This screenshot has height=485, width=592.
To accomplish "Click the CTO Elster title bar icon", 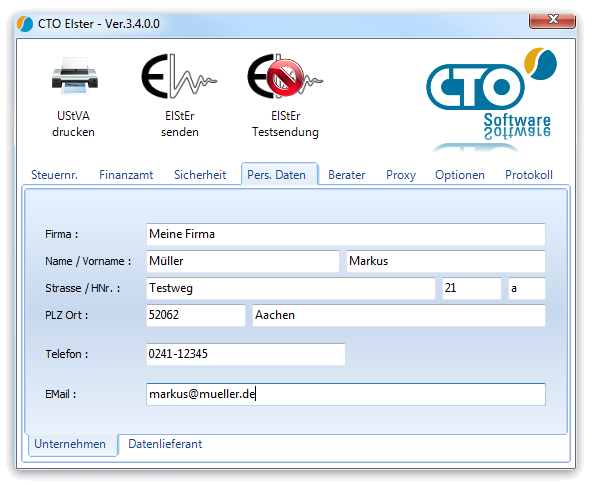I will coord(25,24).
